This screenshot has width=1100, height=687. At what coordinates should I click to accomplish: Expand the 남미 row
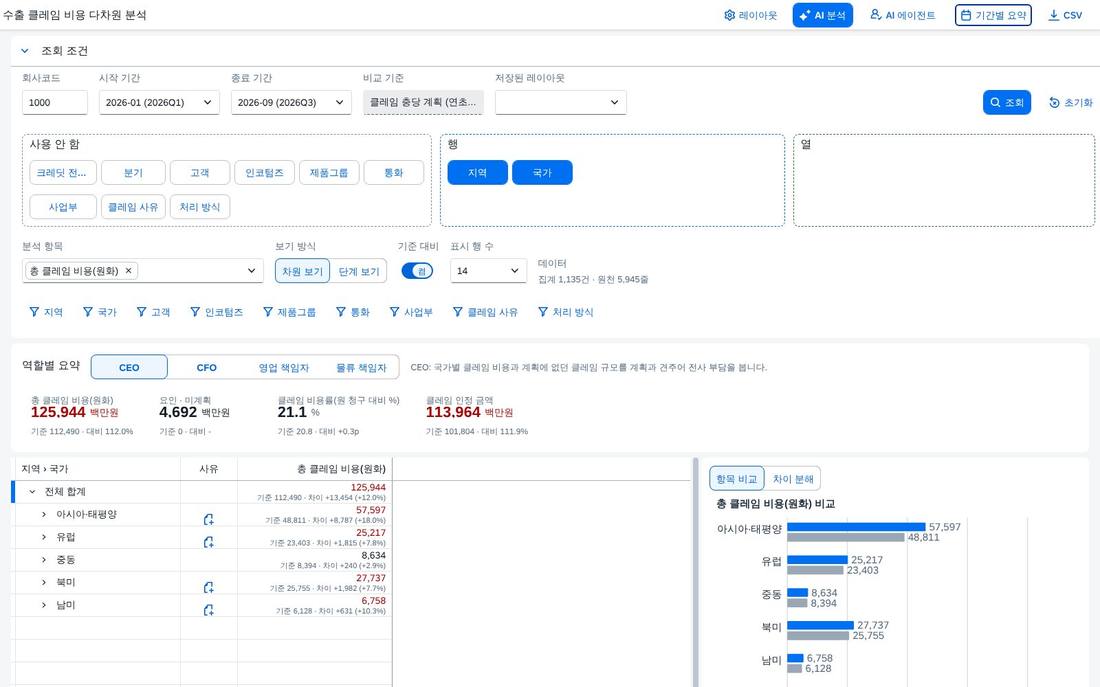[43, 605]
